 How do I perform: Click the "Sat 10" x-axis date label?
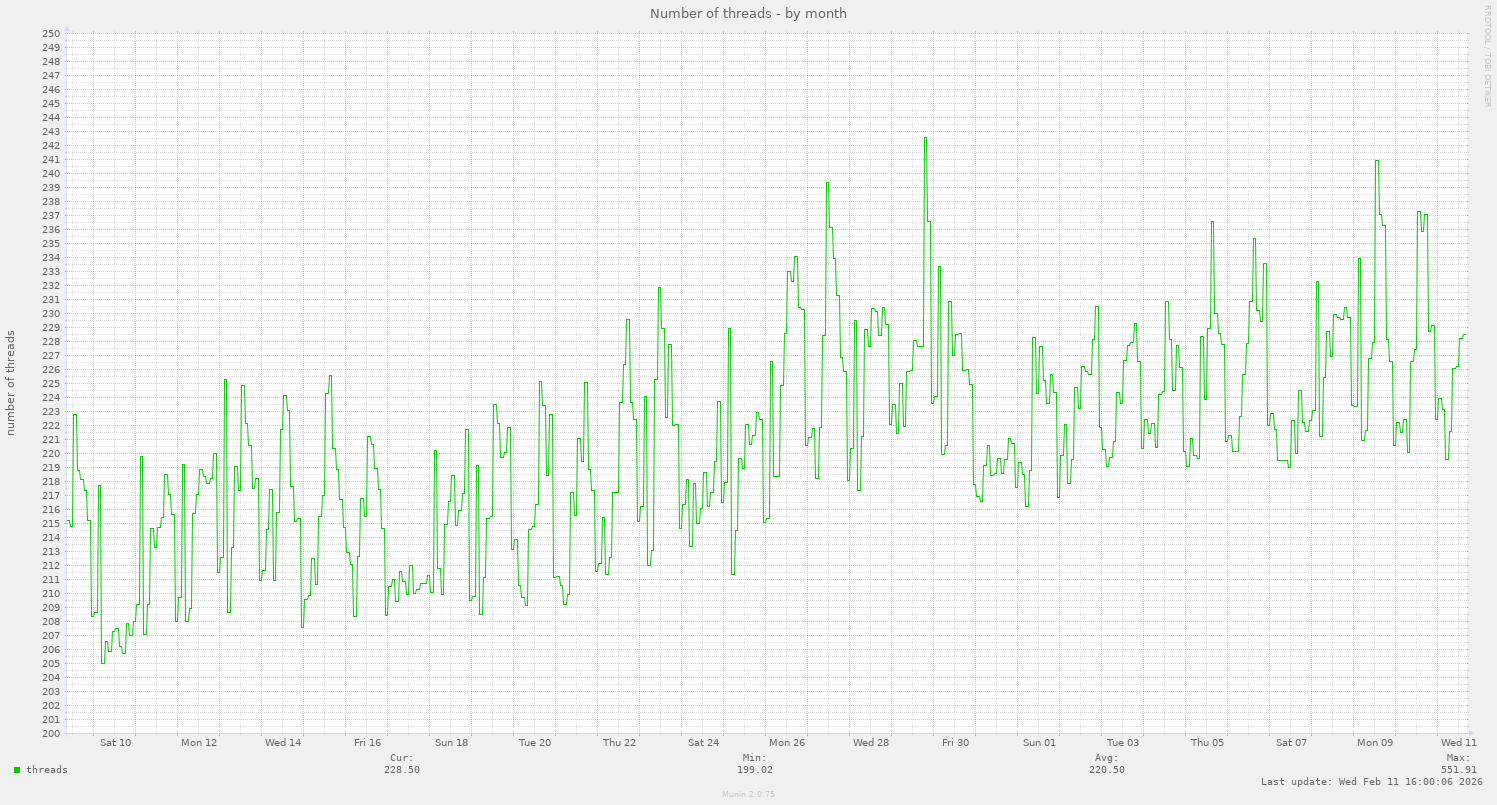pyautogui.click(x=116, y=743)
